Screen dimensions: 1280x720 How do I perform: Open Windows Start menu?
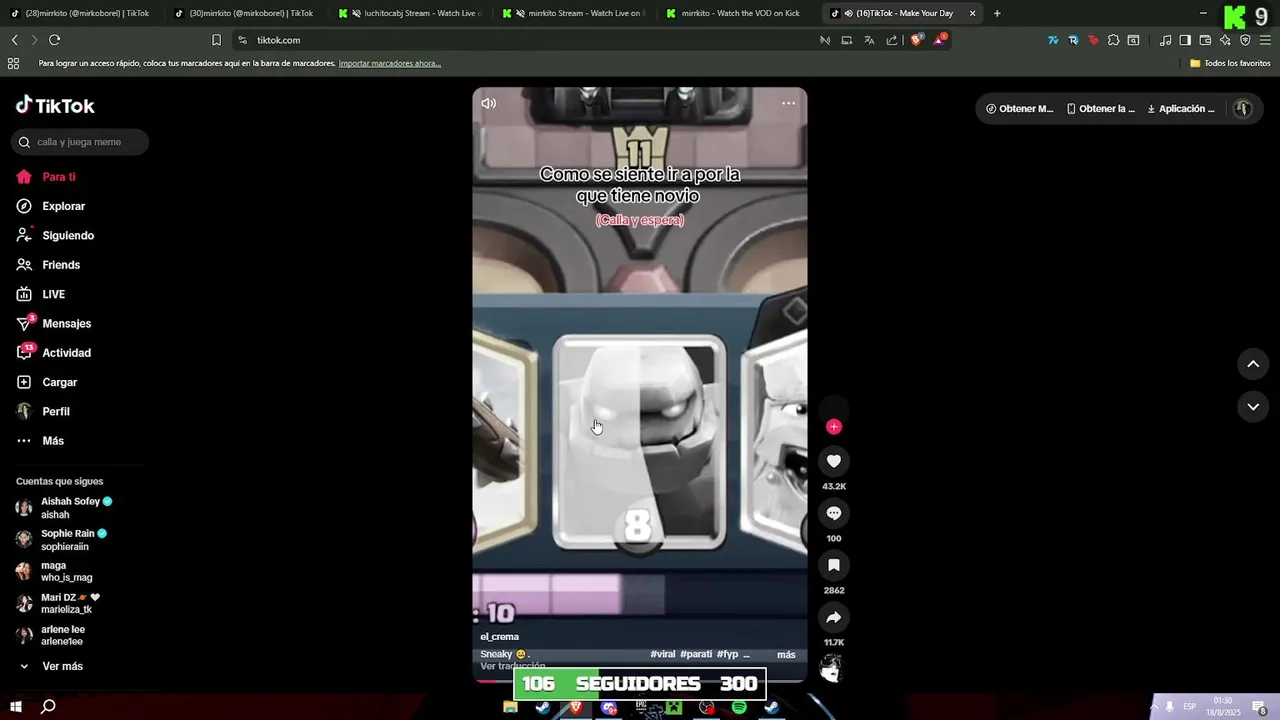coord(16,707)
